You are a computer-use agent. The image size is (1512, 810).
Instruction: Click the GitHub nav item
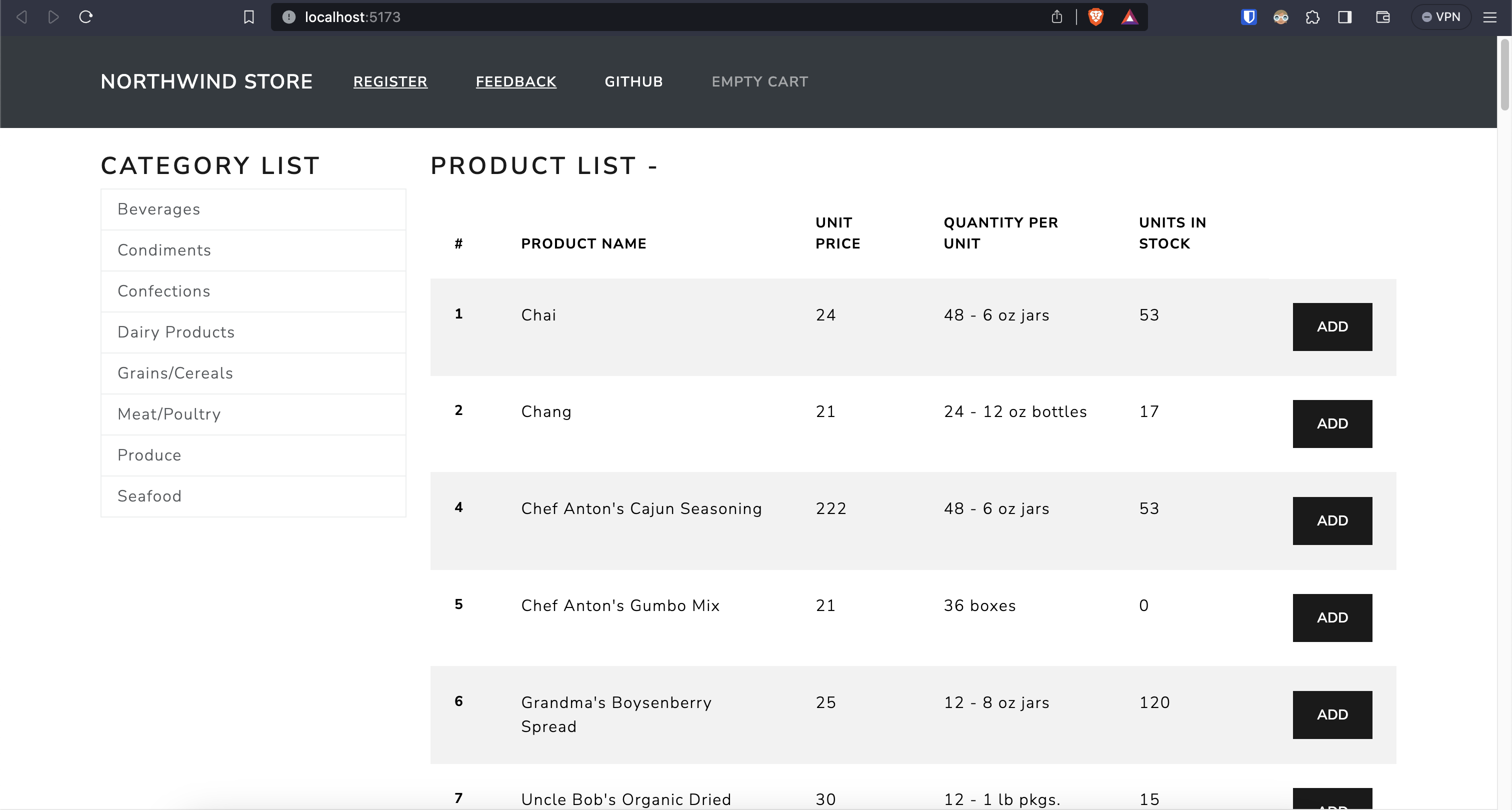(633, 81)
